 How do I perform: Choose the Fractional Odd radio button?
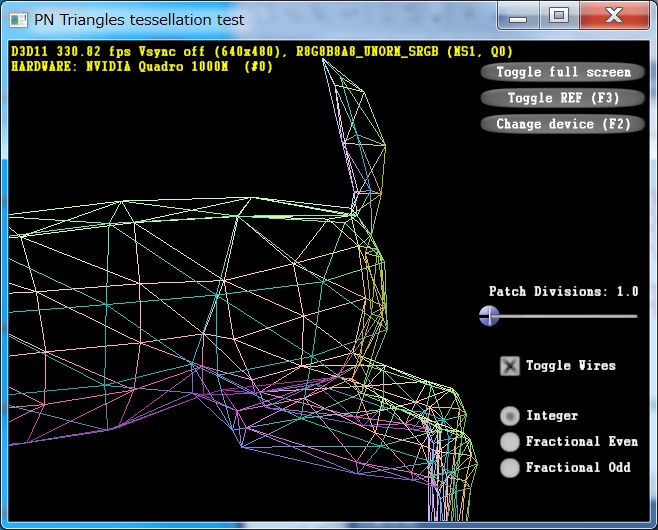tap(510, 468)
